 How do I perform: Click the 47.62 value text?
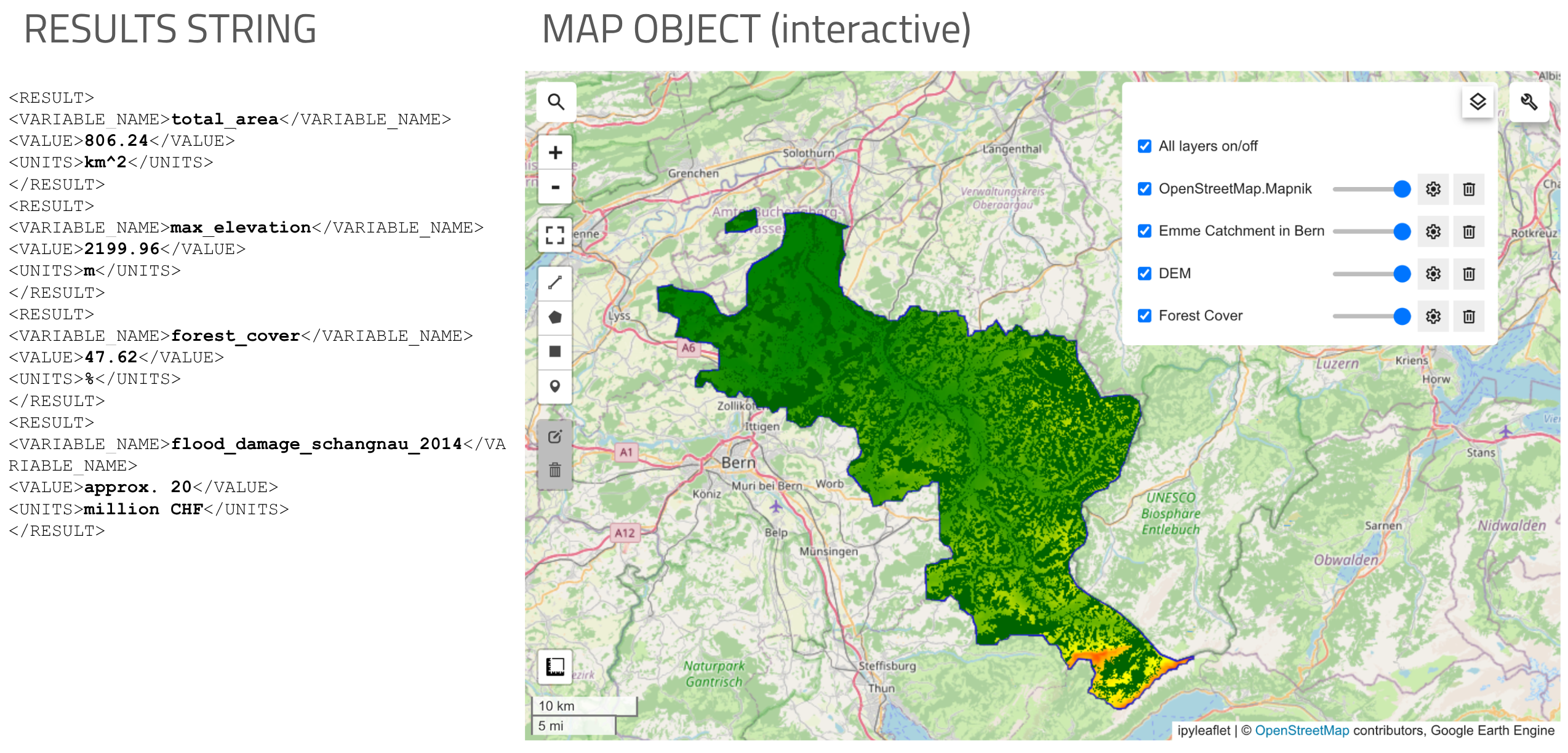coord(111,357)
